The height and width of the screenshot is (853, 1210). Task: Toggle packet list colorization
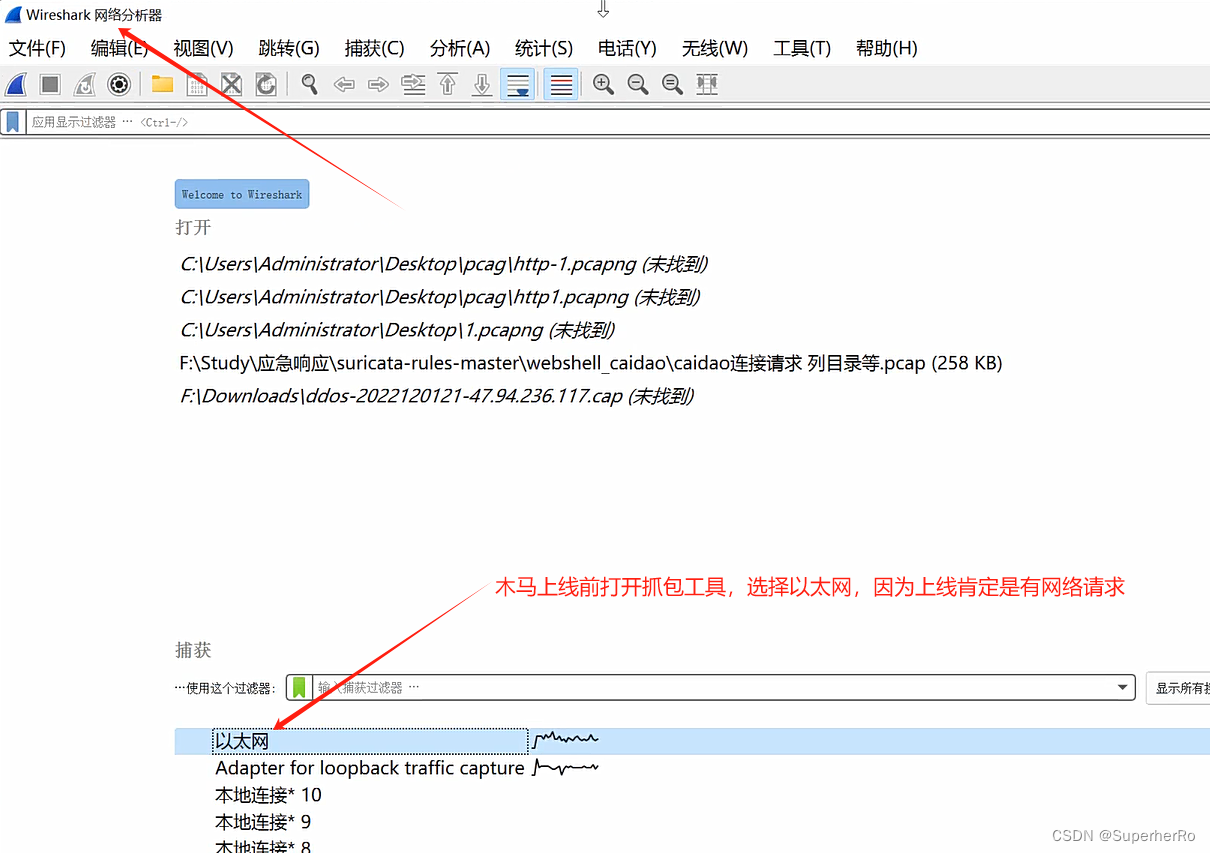(561, 85)
